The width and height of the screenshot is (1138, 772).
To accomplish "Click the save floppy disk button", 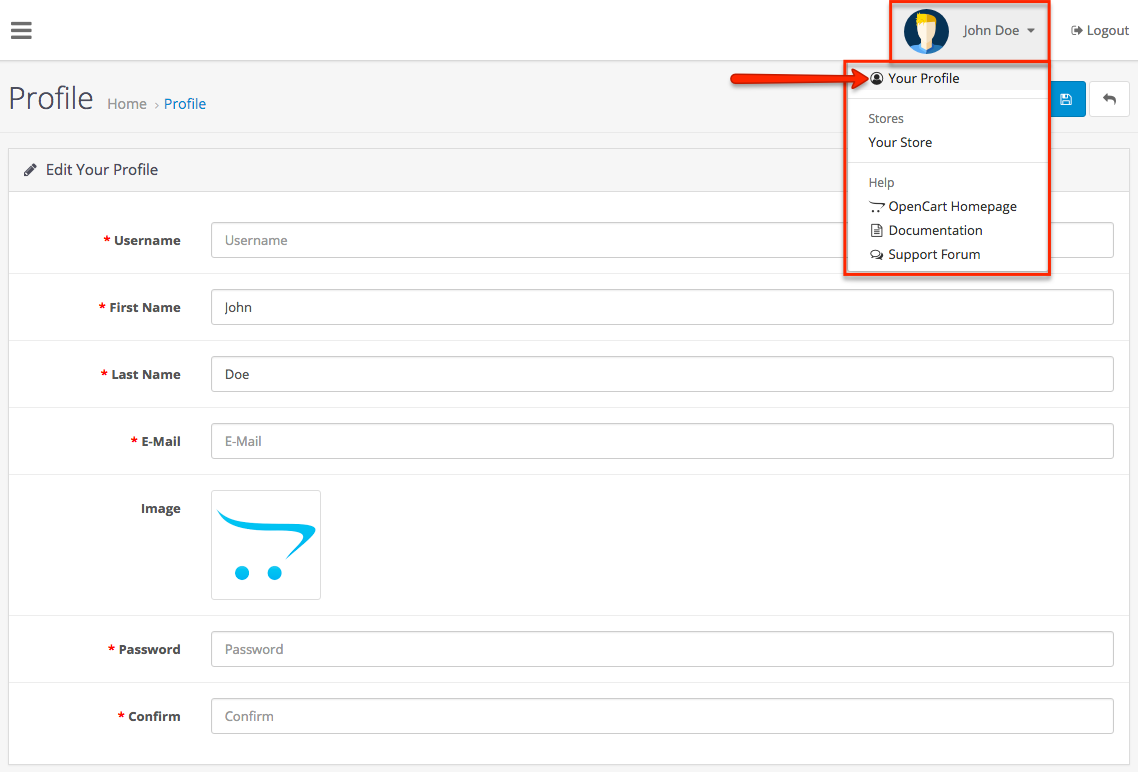I will click(1066, 99).
